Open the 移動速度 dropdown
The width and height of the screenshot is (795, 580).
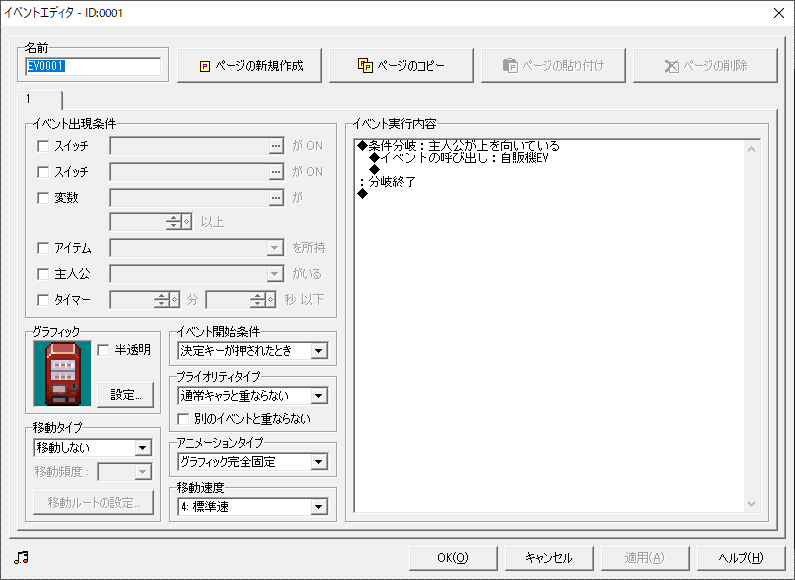click(x=318, y=507)
